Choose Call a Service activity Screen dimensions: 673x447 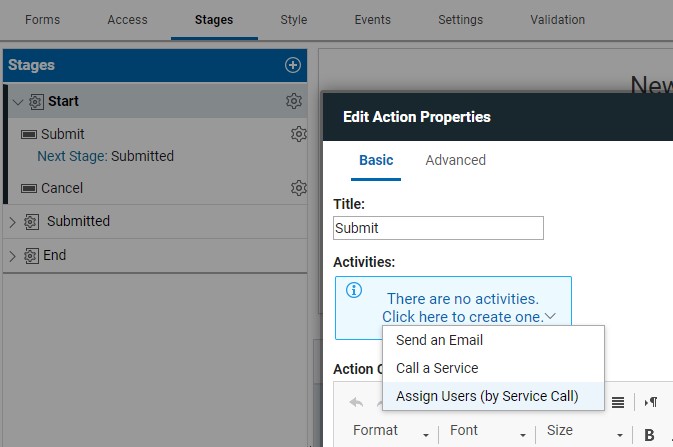pos(493,368)
